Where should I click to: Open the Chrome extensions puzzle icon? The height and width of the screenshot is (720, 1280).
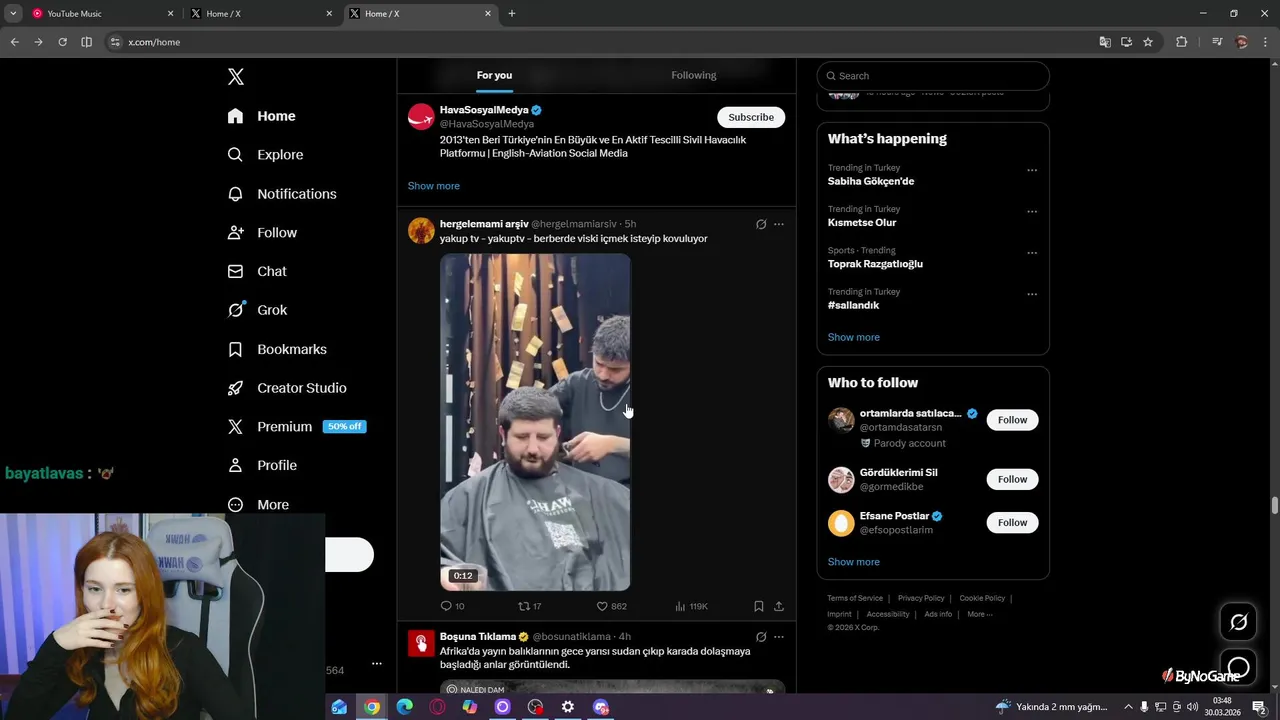pos(1182,42)
